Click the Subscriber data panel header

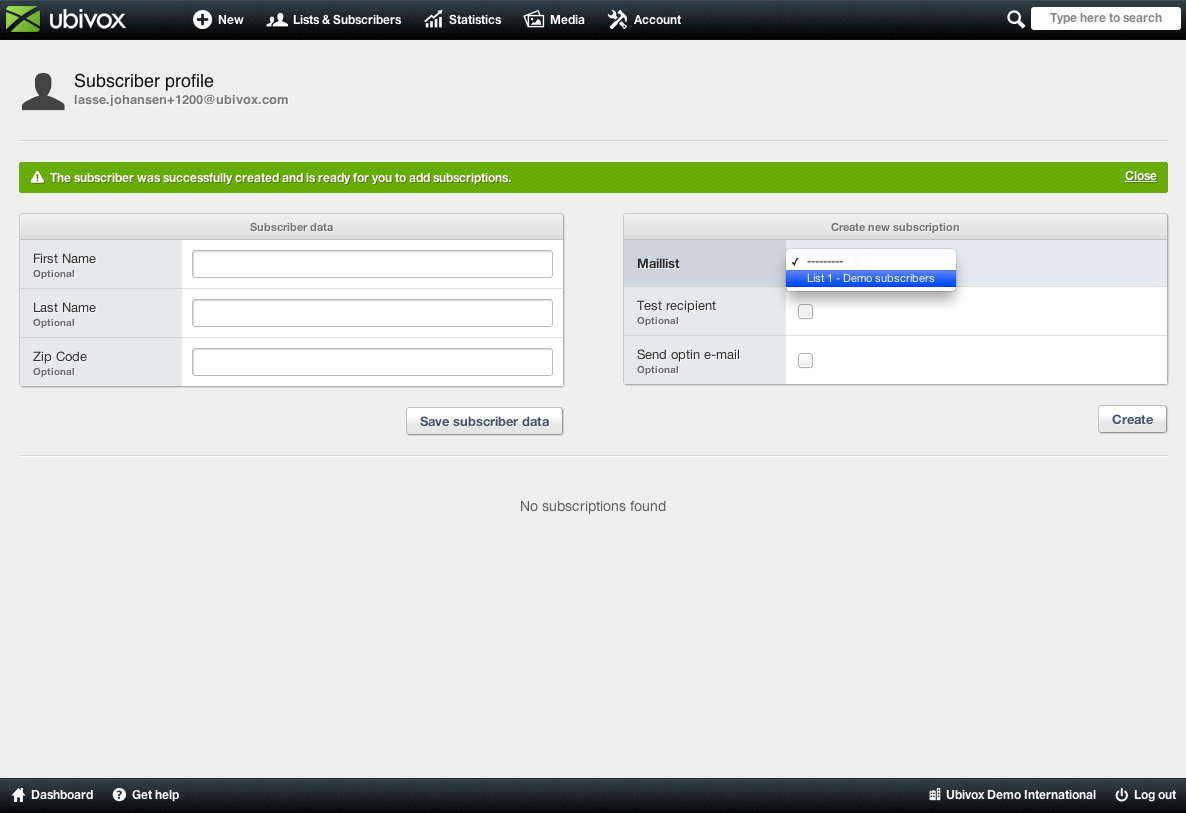click(291, 227)
